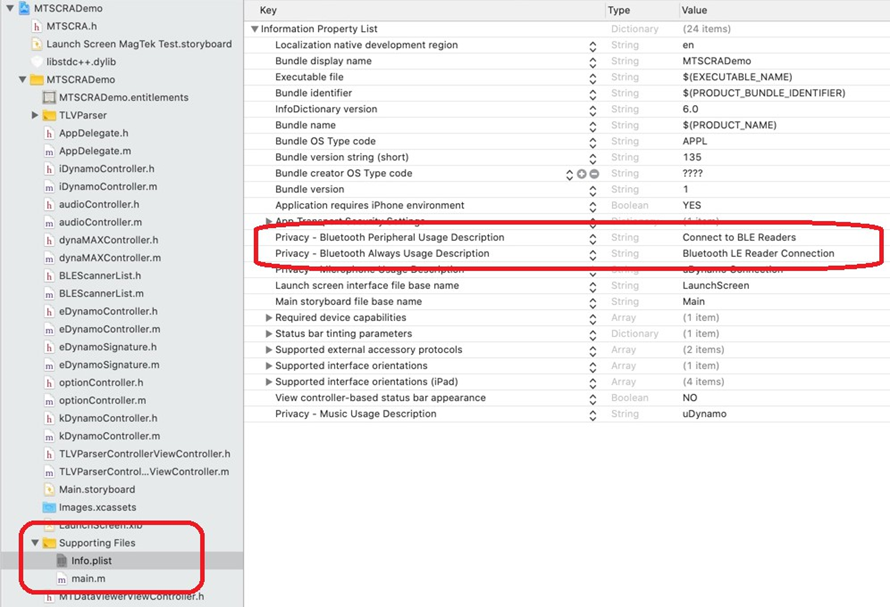Open key stepper for Privacy - Bluetooth Peripheral Usage

pos(593,238)
